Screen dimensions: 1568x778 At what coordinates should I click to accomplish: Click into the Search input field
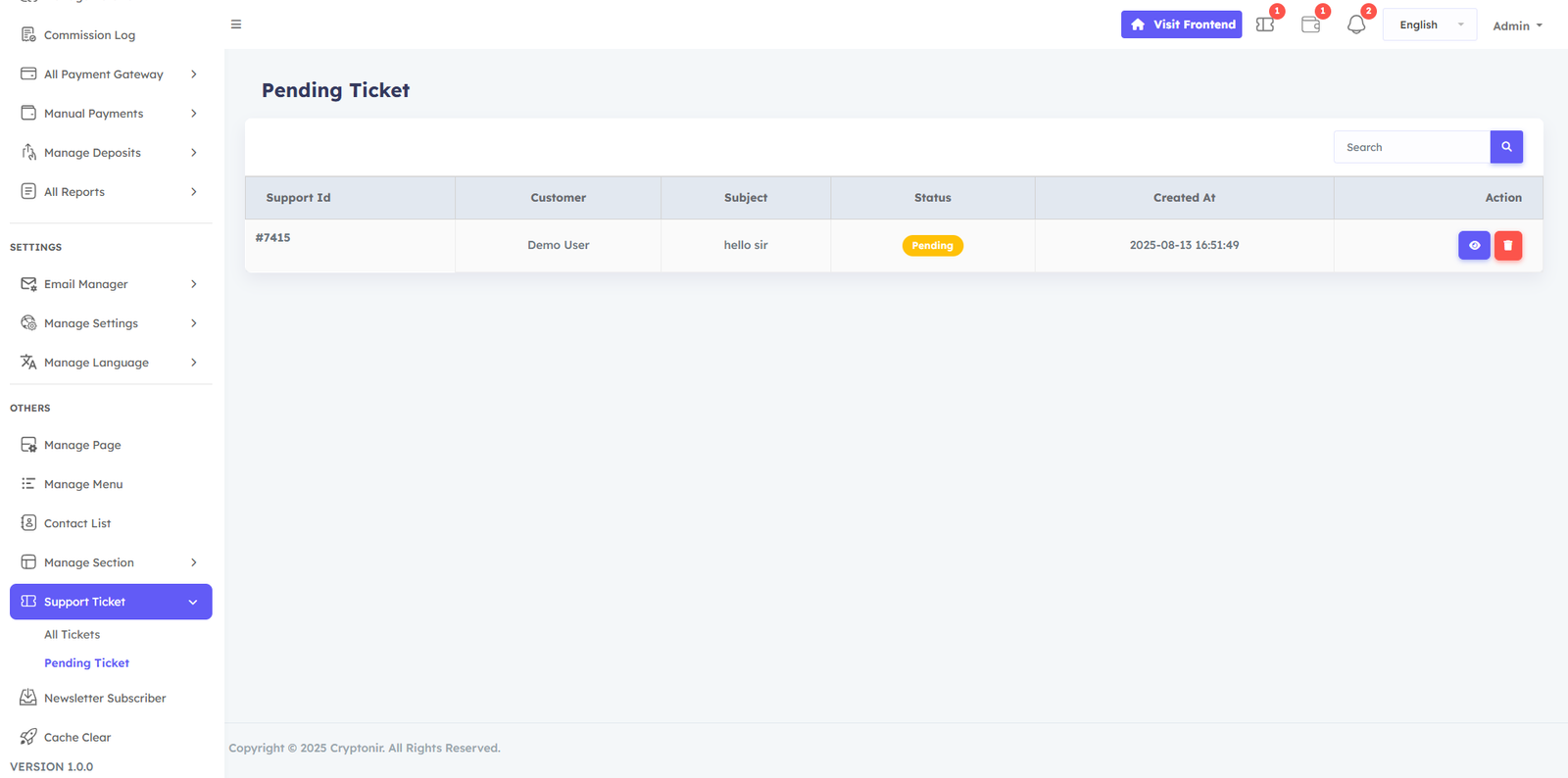pyautogui.click(x=1411, y=147)
